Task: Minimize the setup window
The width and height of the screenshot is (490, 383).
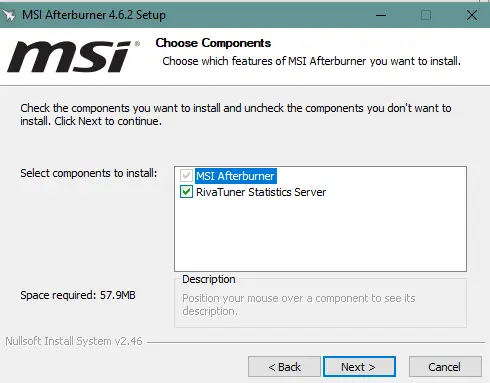Action: (x=381, y=15)
